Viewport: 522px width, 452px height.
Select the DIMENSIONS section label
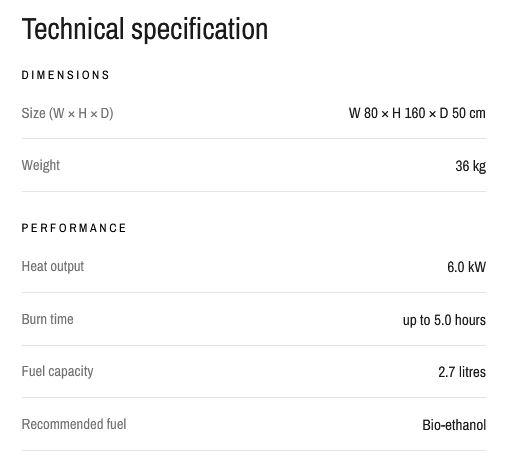coord(66,75)
